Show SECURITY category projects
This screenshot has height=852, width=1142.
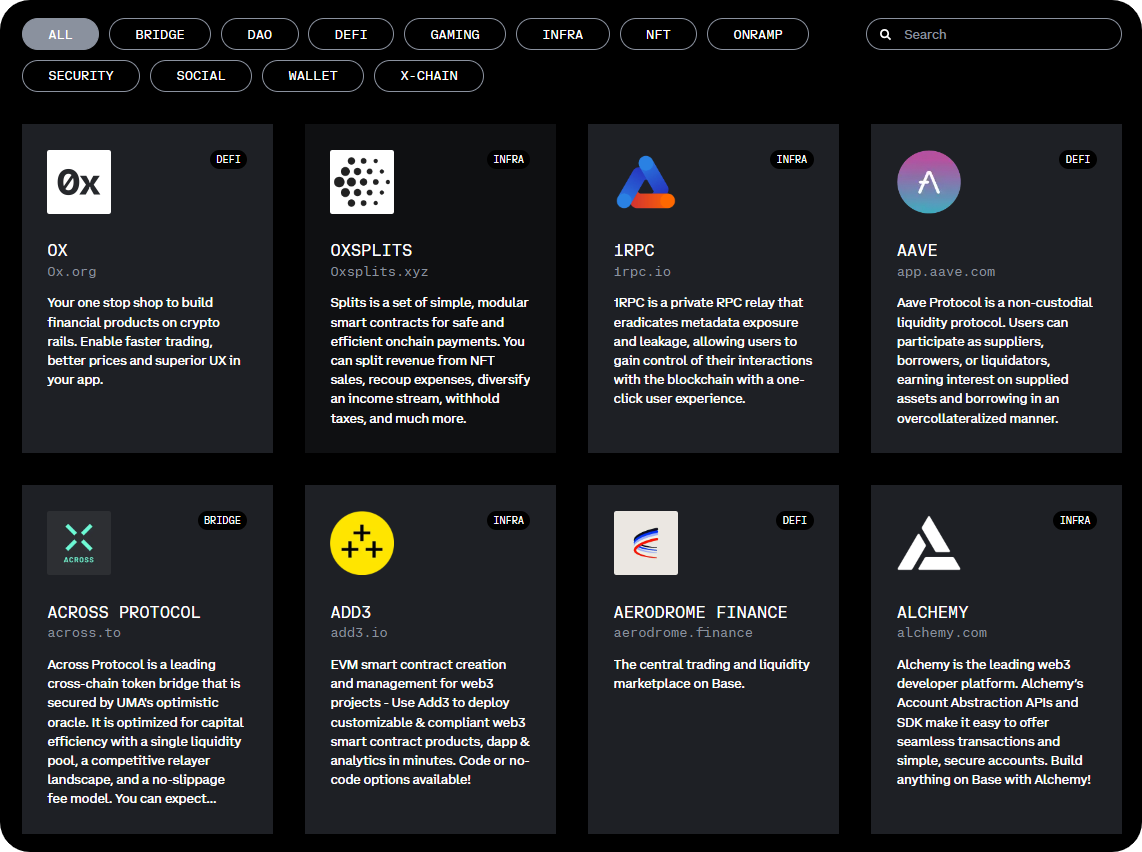pyautogui.click(x=81, y=76)
